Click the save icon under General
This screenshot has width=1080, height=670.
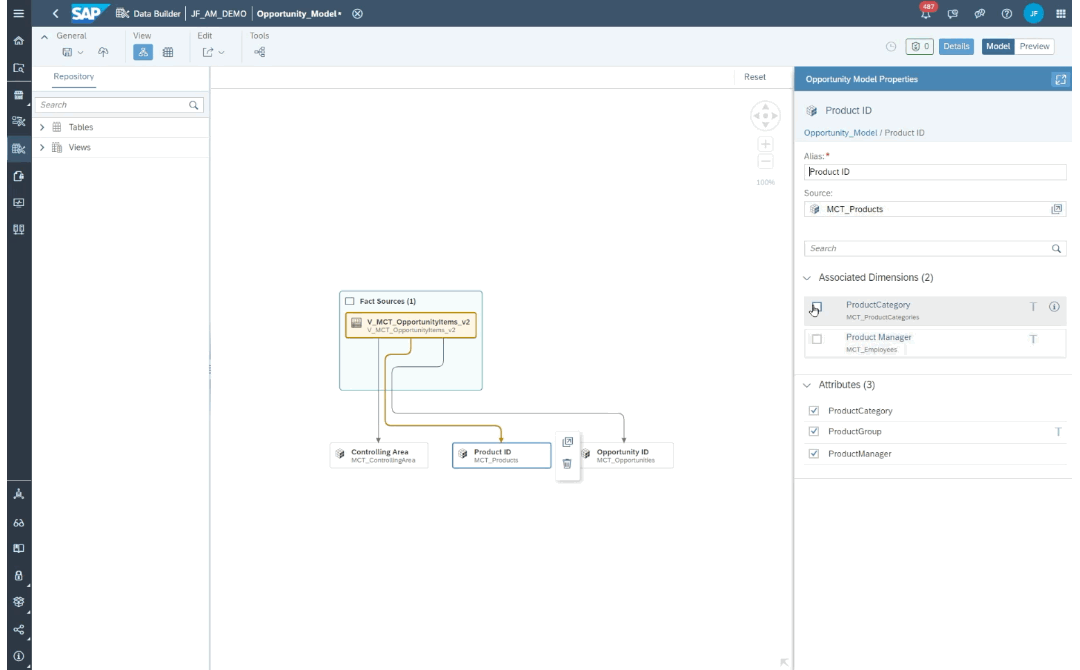point(66,51)
